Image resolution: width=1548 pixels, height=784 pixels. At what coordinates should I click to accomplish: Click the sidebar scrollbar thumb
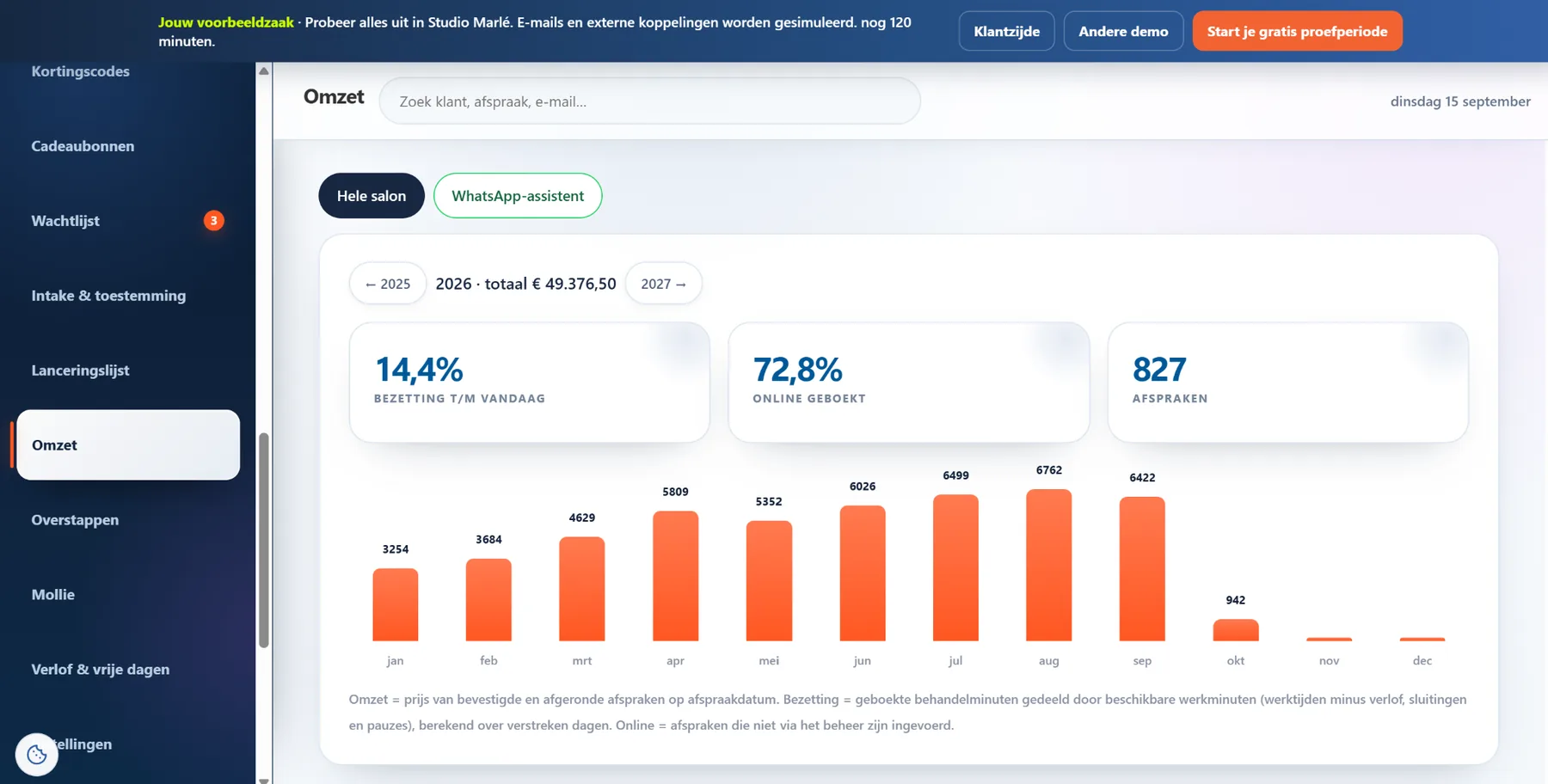pos(264,540)
